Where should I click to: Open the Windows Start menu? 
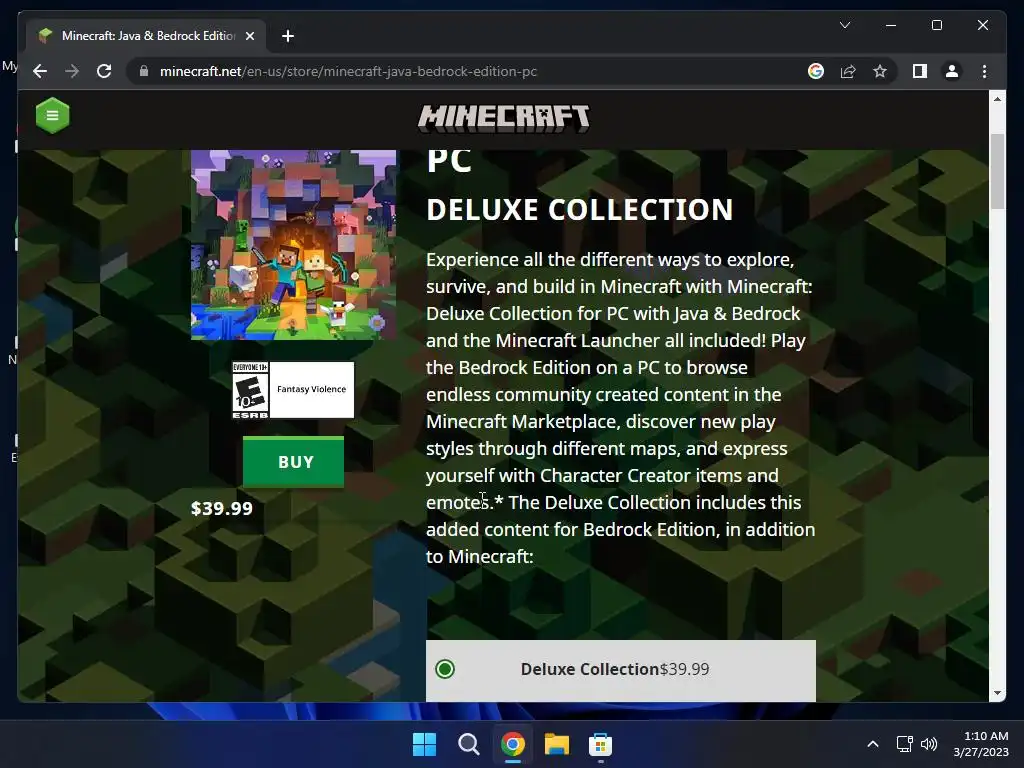pyautogui.click(x=424, y=744)
